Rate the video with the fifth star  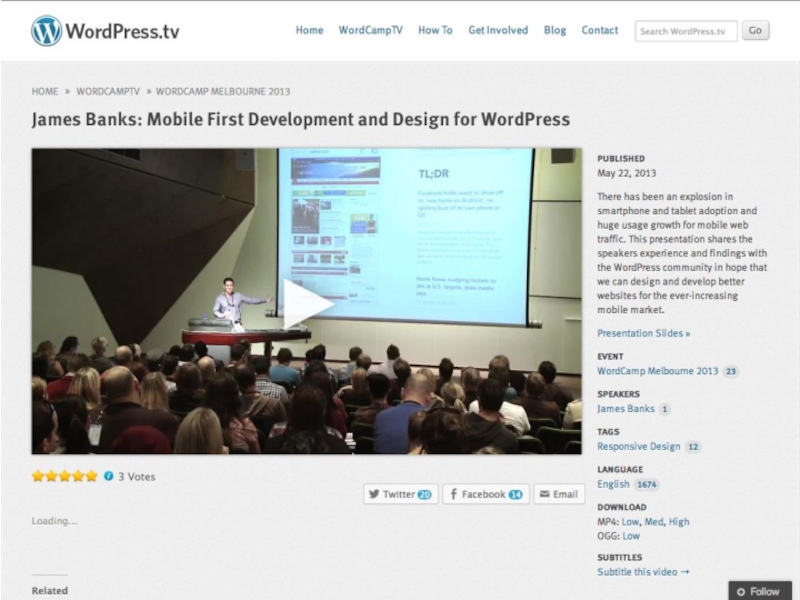point(91,477)
